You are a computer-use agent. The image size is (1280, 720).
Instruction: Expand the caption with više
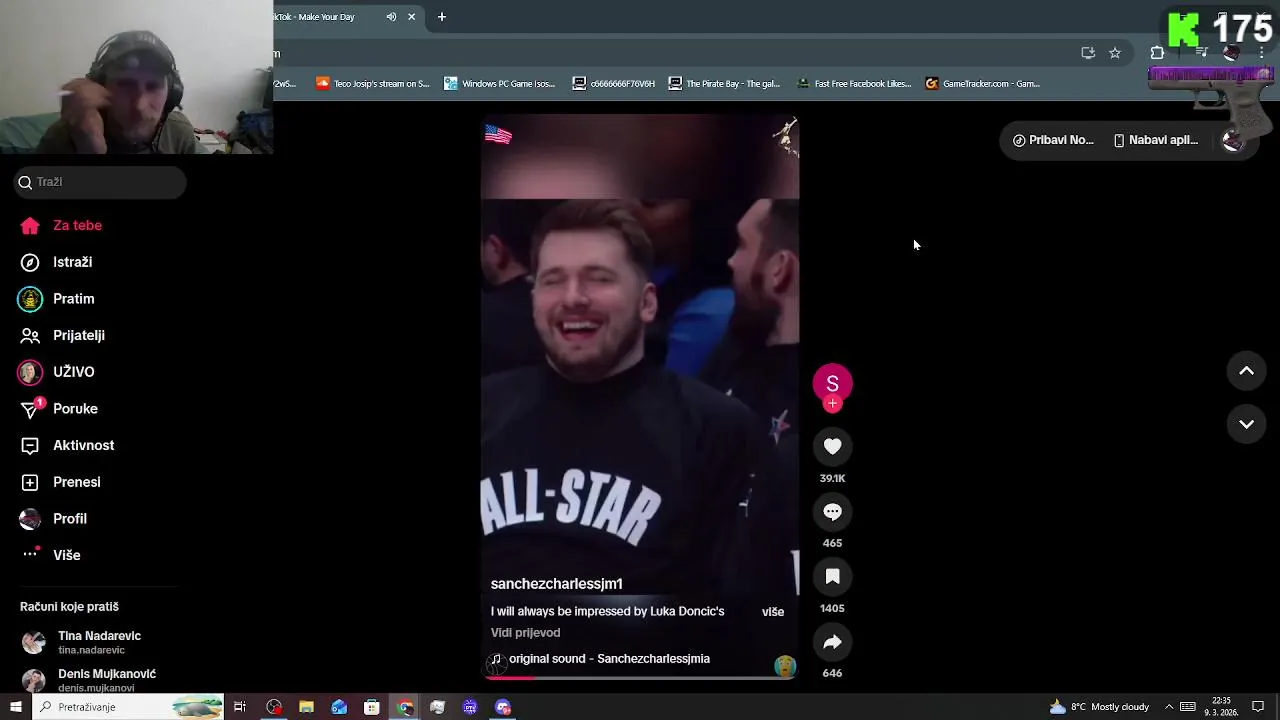(x=773, y=611)
